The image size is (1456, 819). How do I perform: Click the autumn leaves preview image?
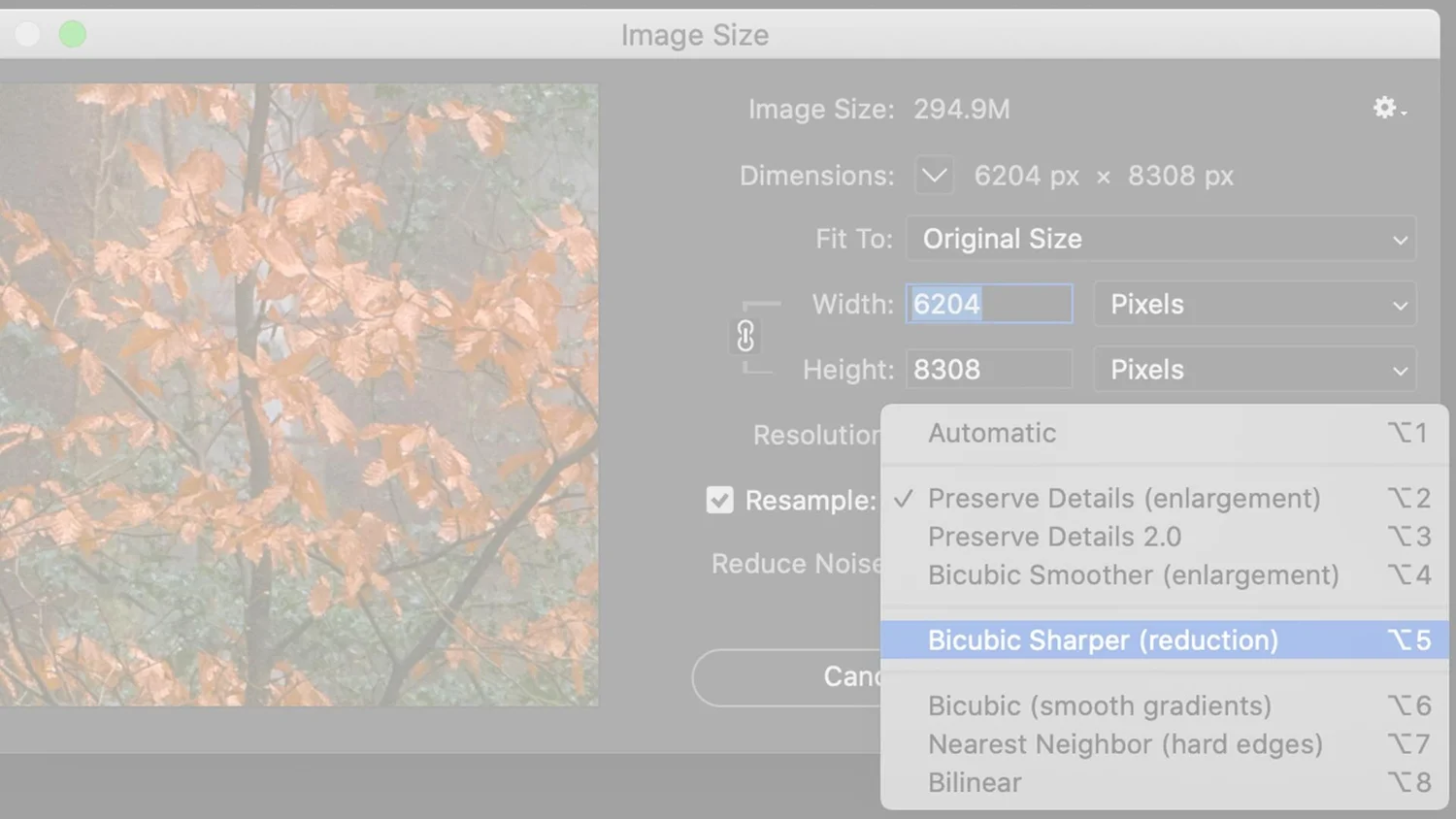(298, 395)
